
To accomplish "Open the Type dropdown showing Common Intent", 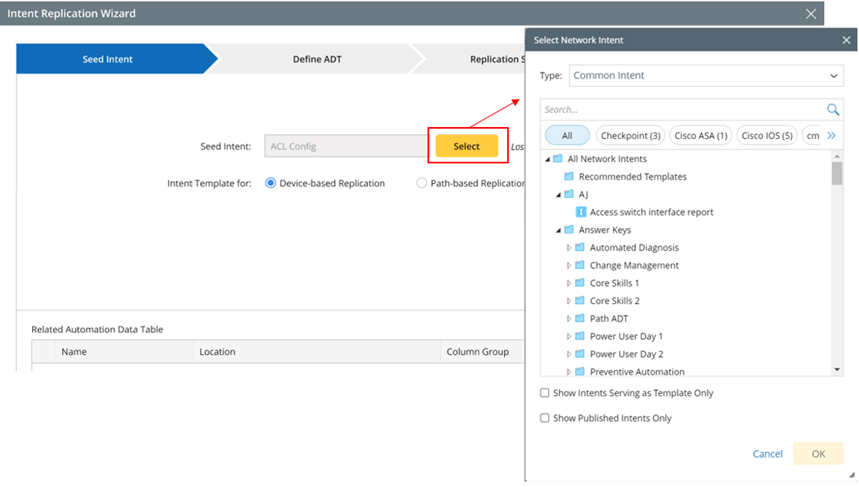I will pyautogui.click(x=706, y=76).
